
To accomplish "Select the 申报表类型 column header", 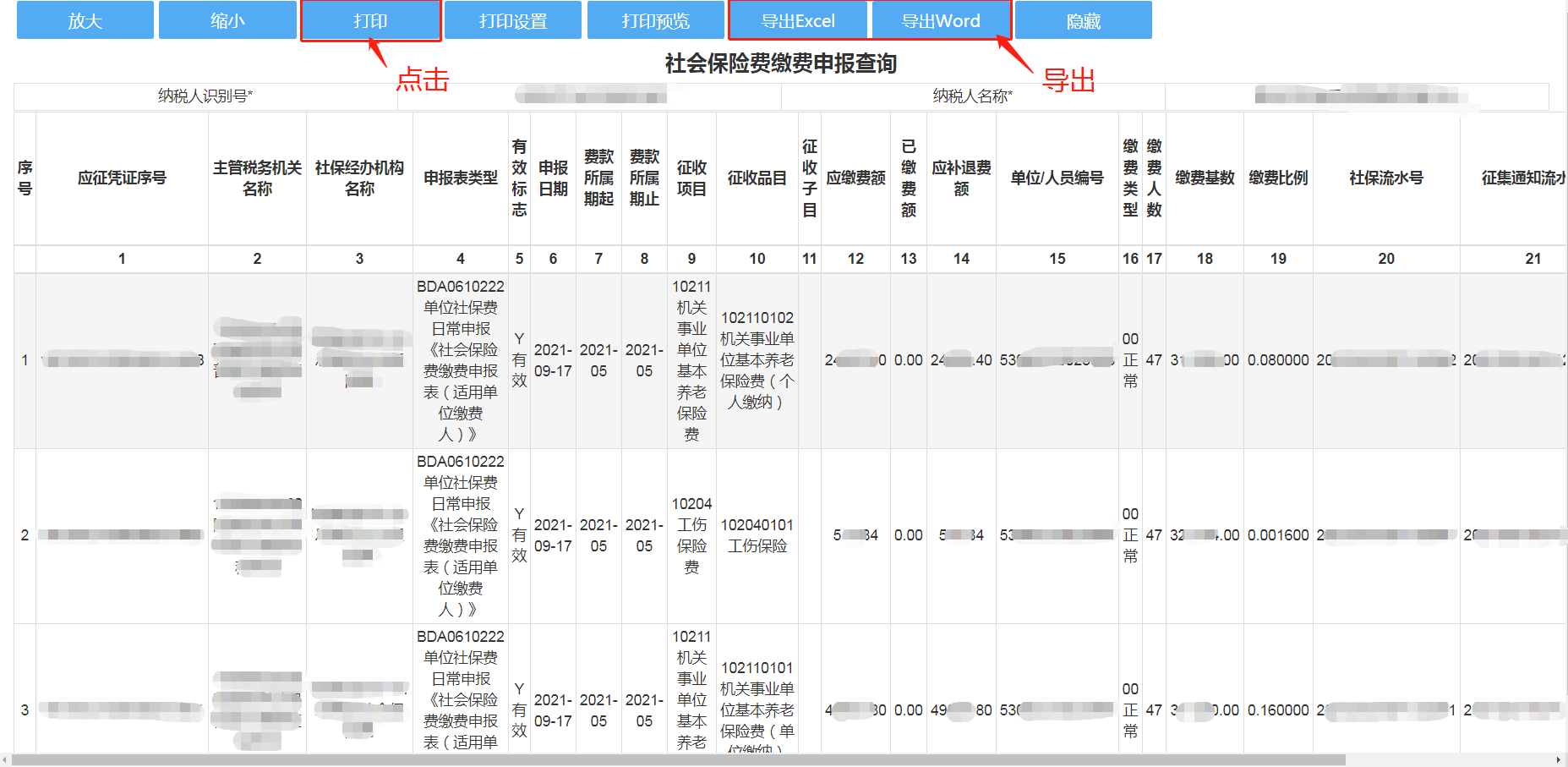I will (461, 178).
